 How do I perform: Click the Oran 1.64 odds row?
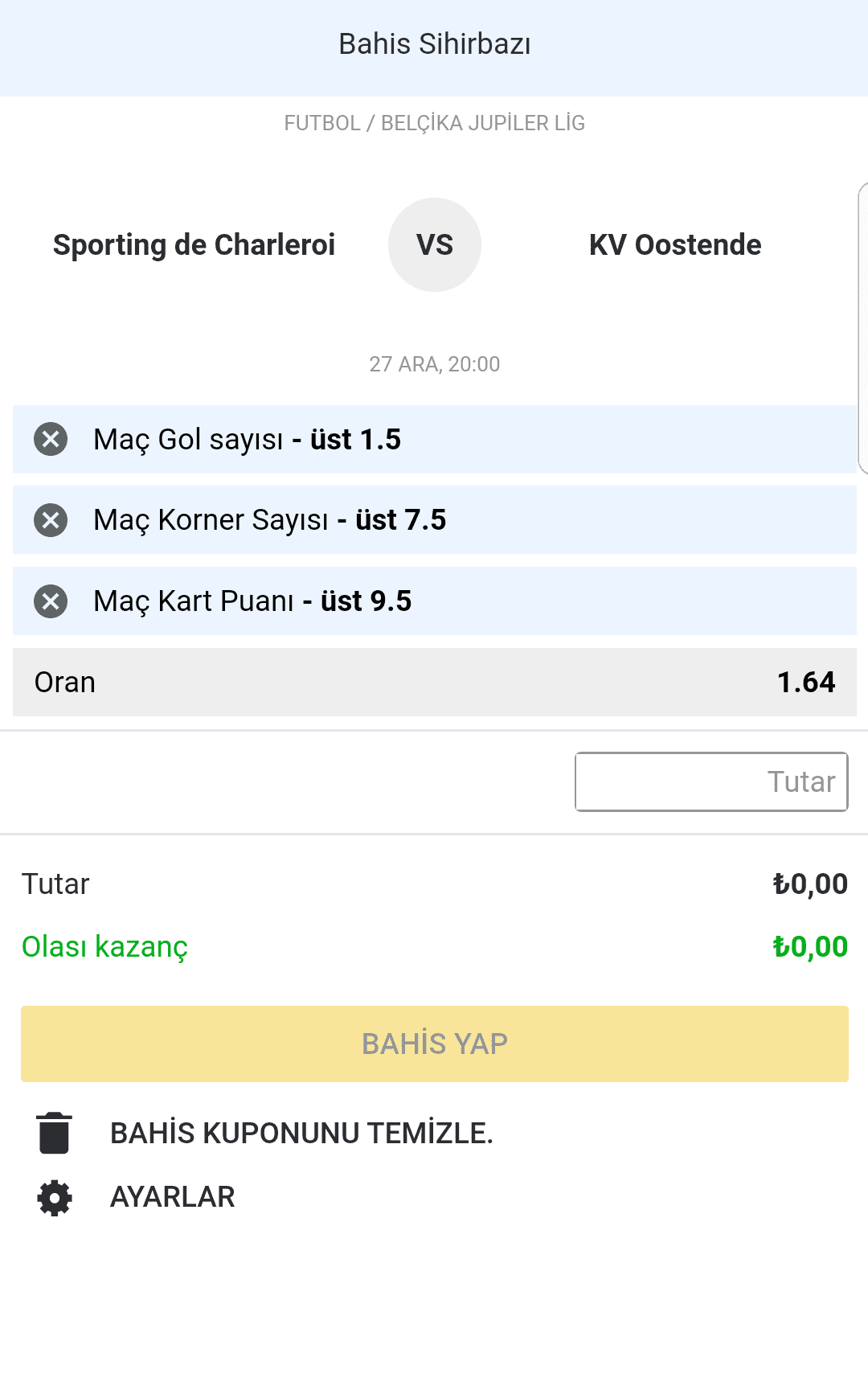click(435, 682)
